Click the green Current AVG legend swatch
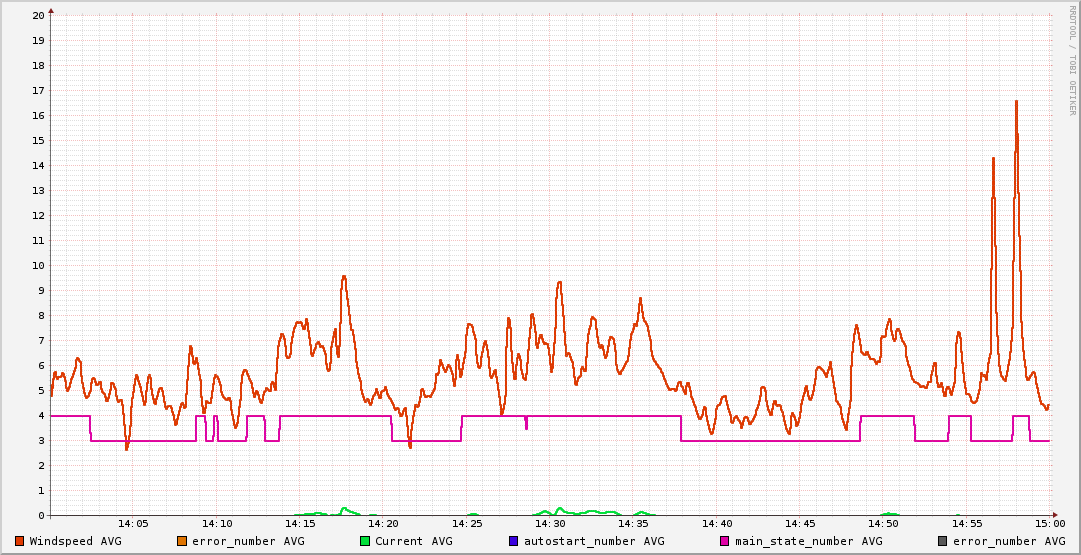Screen dimensions: 1081x555 pyautogui.click(x=365, y=541)
